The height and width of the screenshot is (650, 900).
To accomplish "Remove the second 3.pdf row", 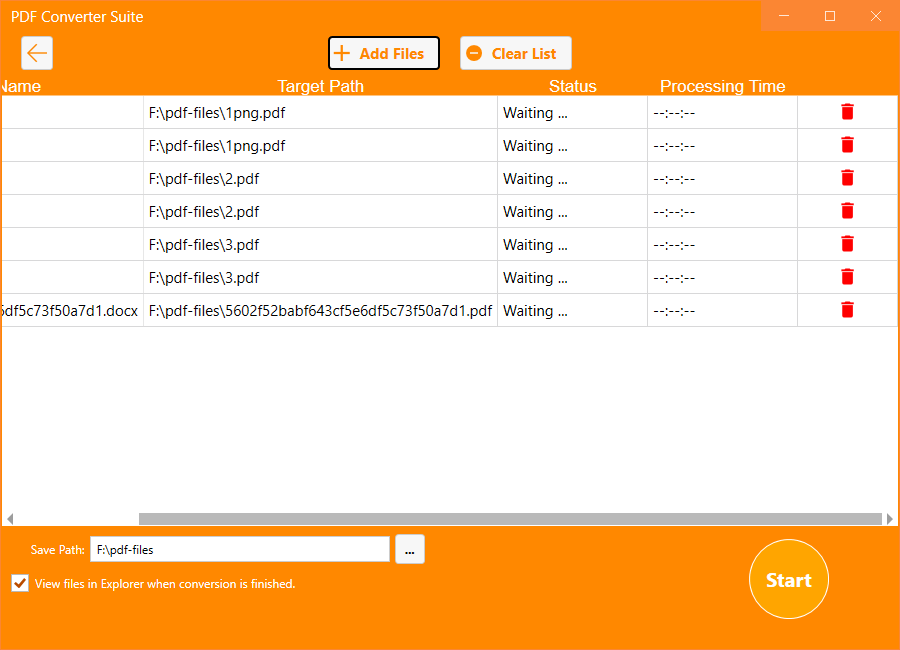I will (x=847, y=277).
